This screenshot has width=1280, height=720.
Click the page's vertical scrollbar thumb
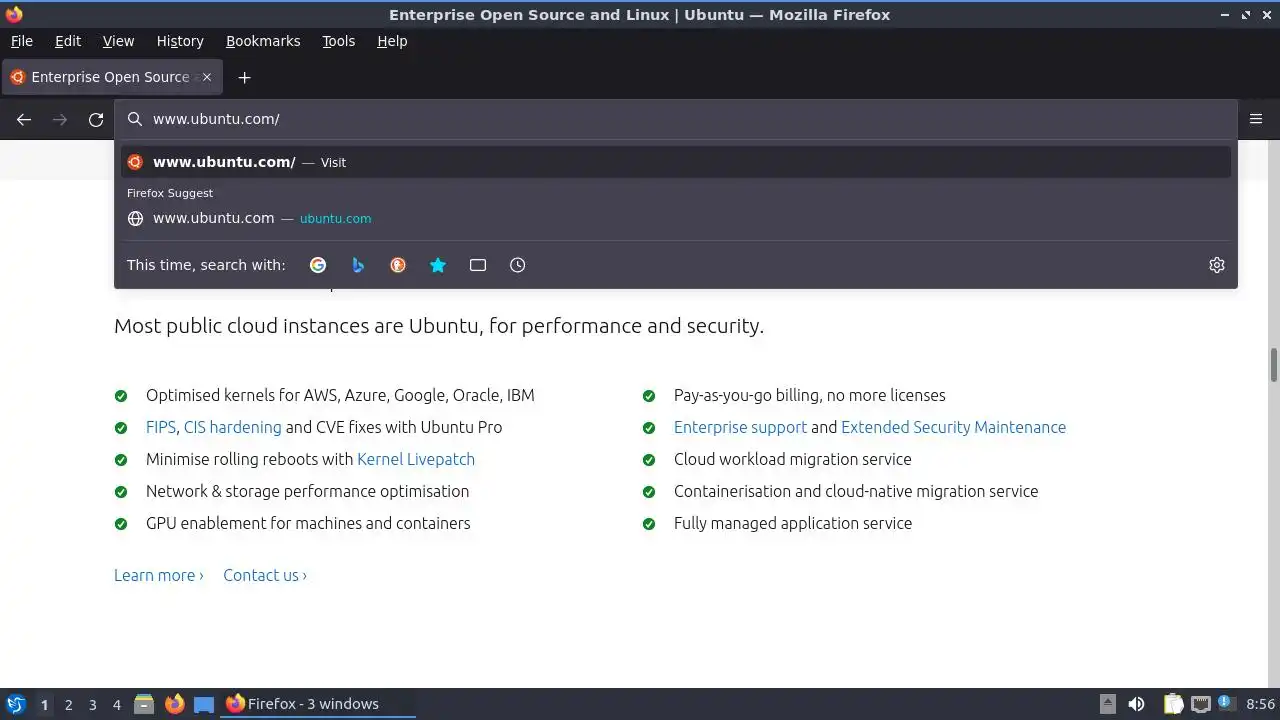1274,365
